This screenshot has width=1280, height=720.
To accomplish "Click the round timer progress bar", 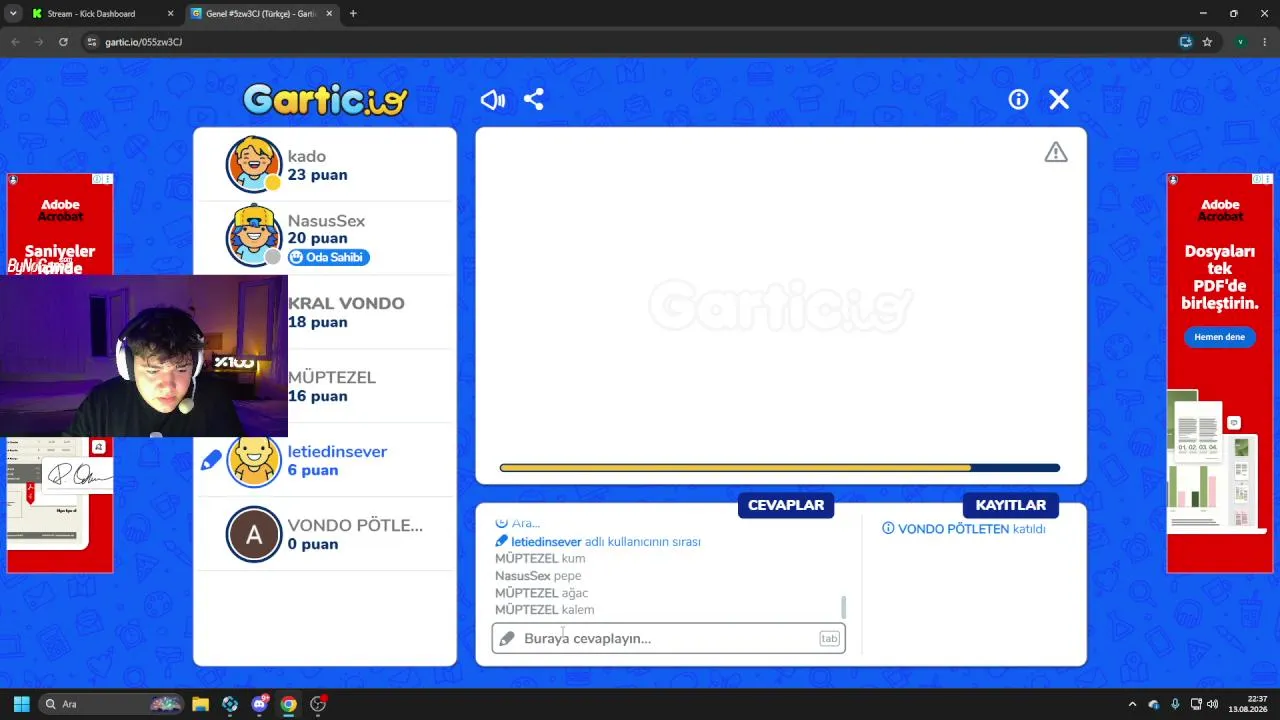I will click(780, 468).
